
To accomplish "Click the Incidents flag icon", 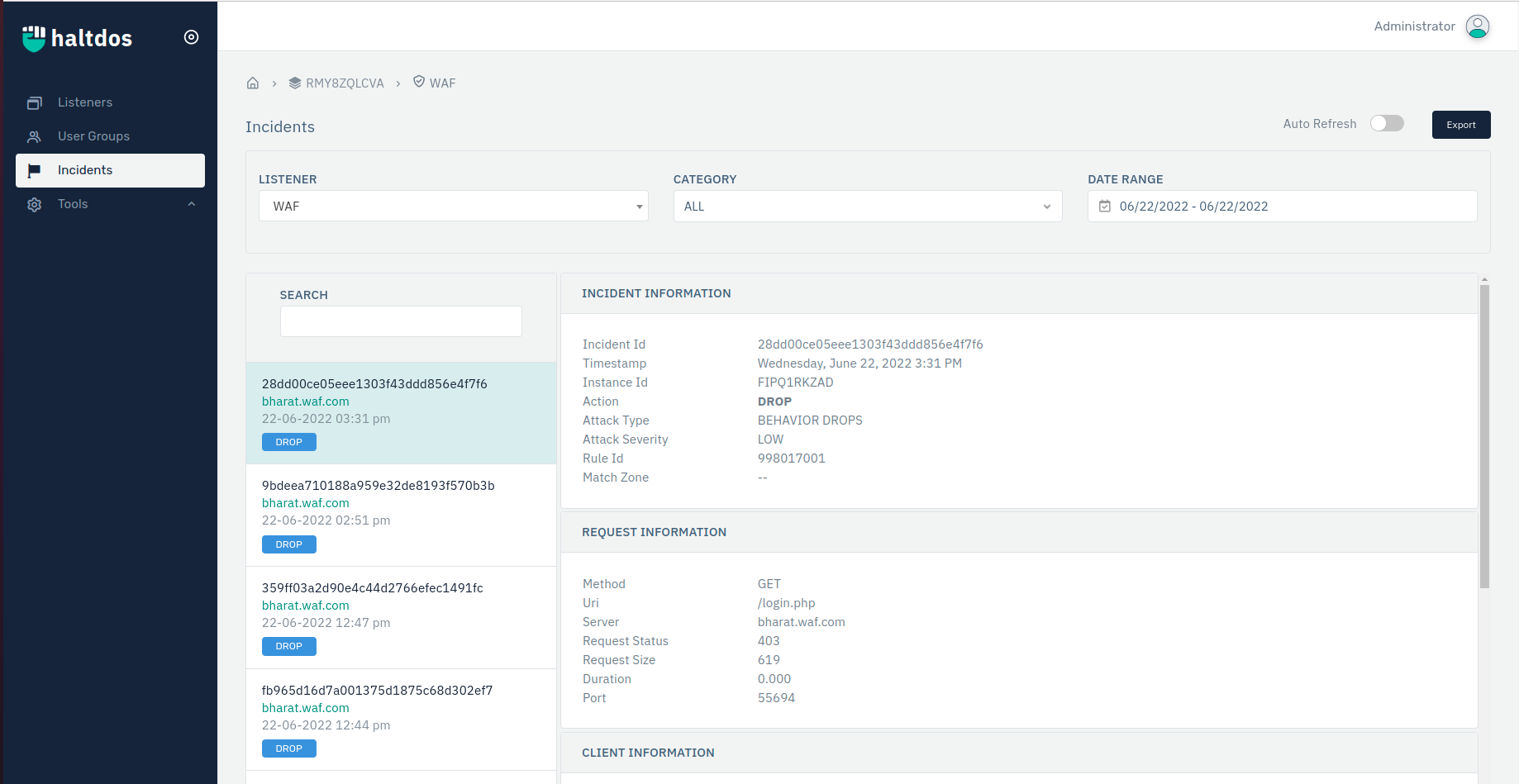I will [34, 171].
